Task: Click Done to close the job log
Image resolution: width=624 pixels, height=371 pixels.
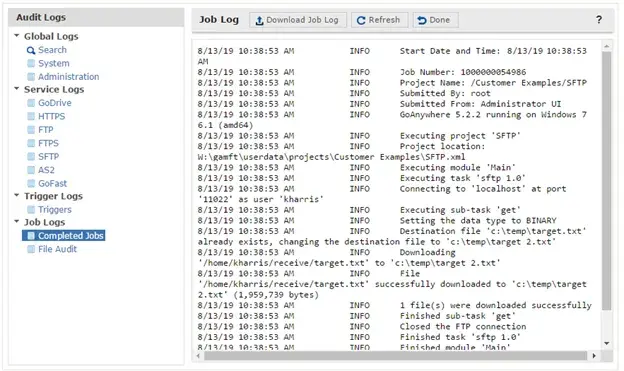Action: coord(435,20)
